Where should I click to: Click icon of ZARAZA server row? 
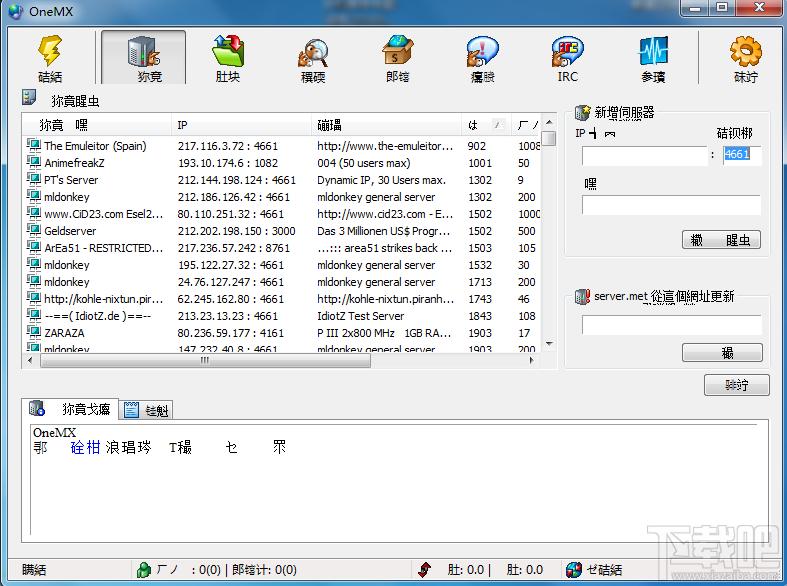[x=34, y=333]
